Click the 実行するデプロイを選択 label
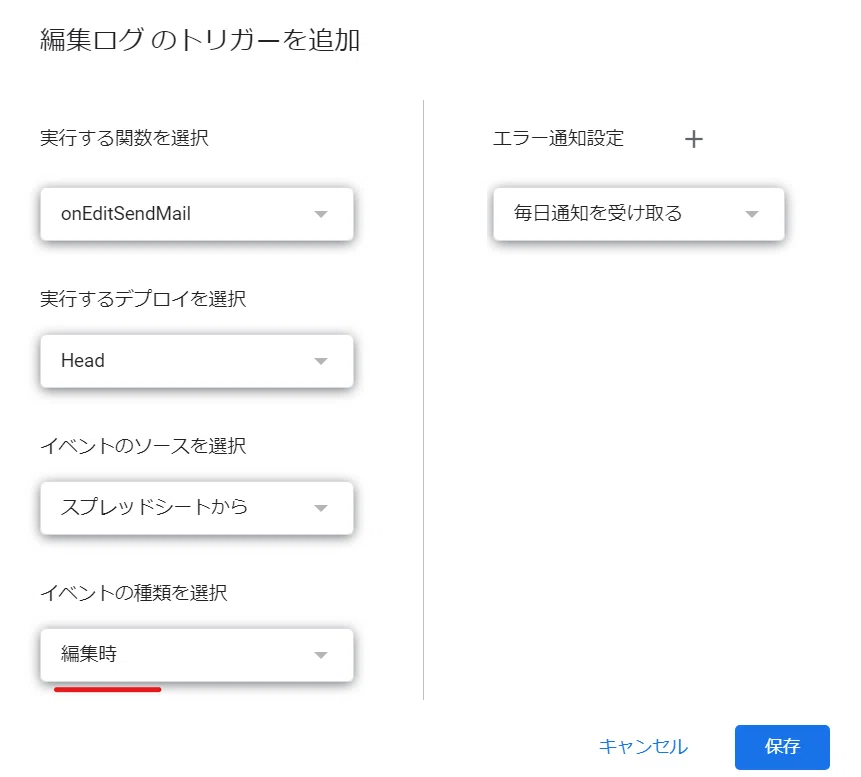The image size is (861, 777). pyautogui.click(x=143, y=299)
